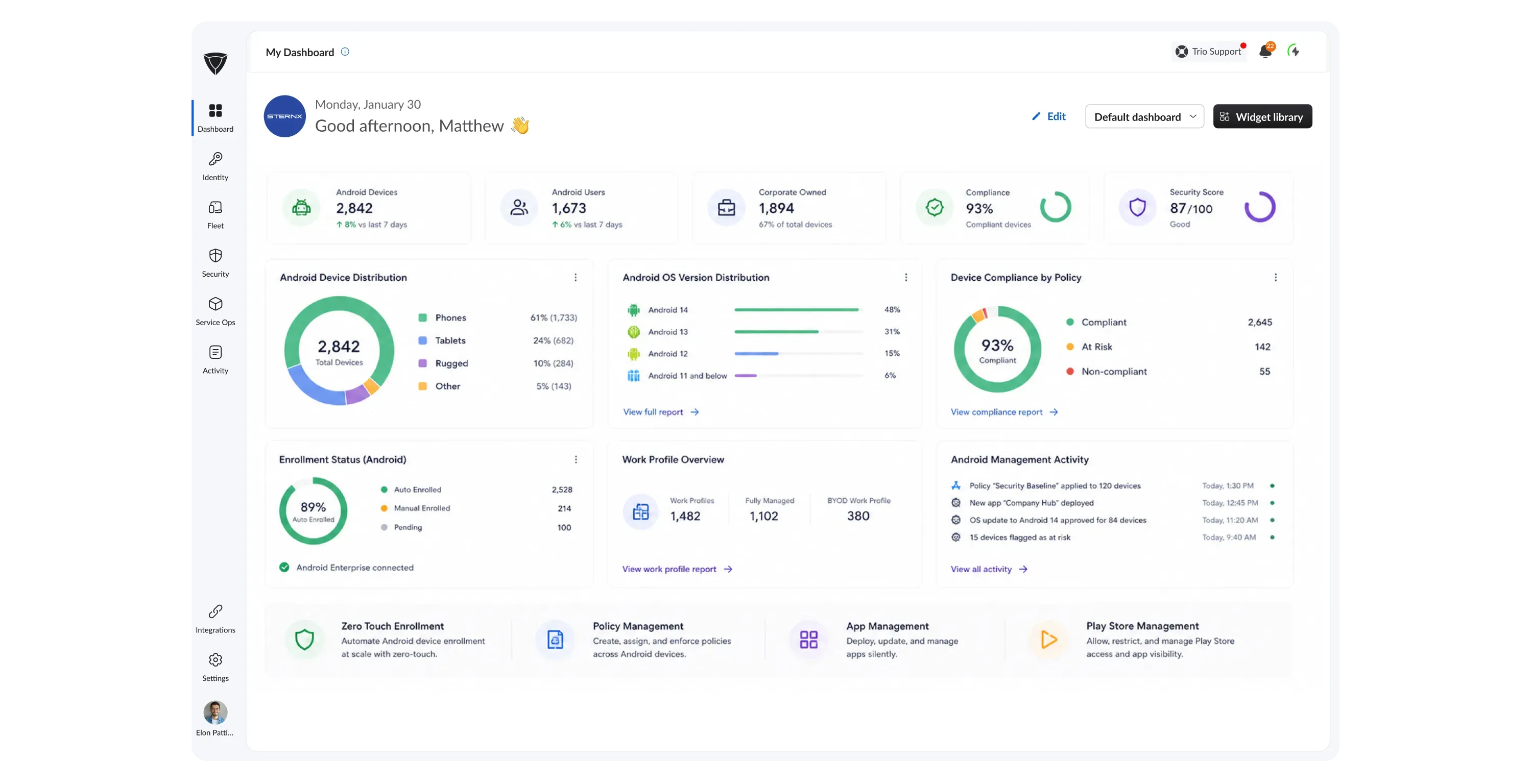Screen dimensions: 1532x784
Task: Click the OS update approved activity icon
Action: point(956,520)
